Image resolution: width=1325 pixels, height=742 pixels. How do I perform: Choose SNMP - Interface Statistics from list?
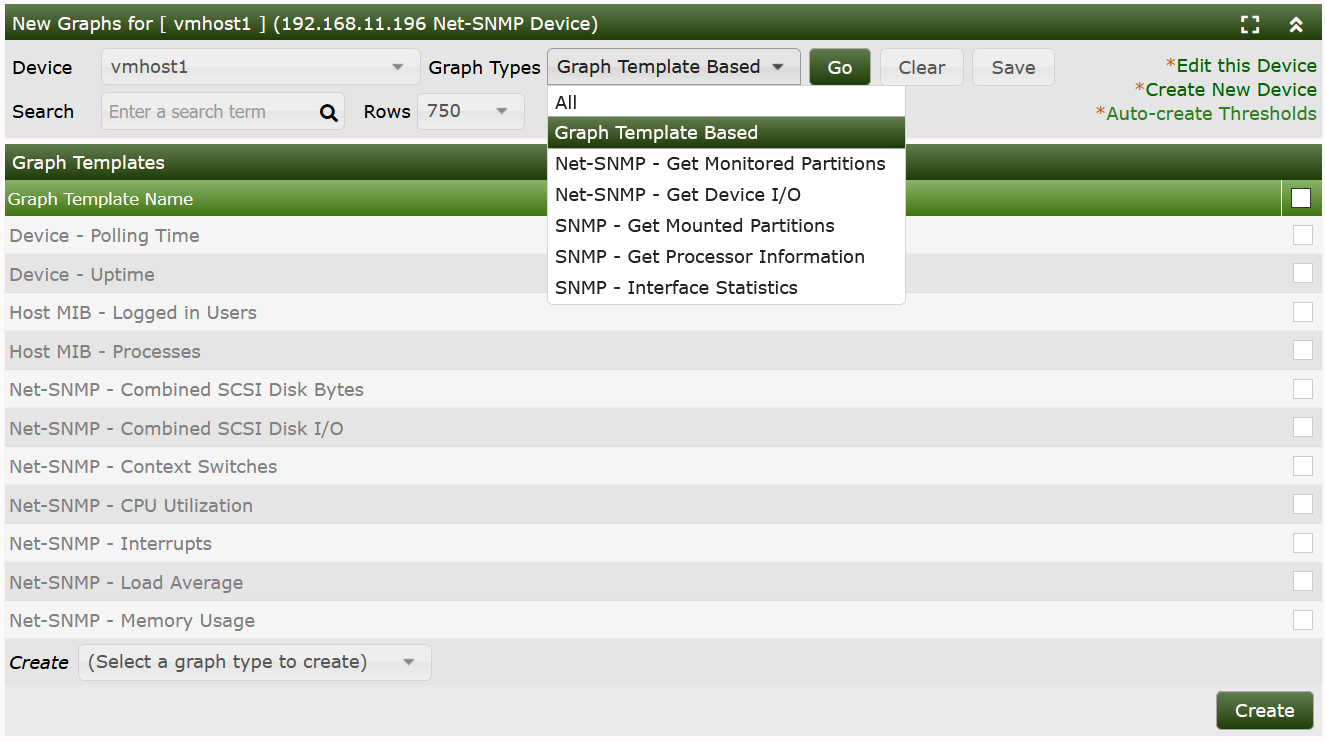click(676, 288)
